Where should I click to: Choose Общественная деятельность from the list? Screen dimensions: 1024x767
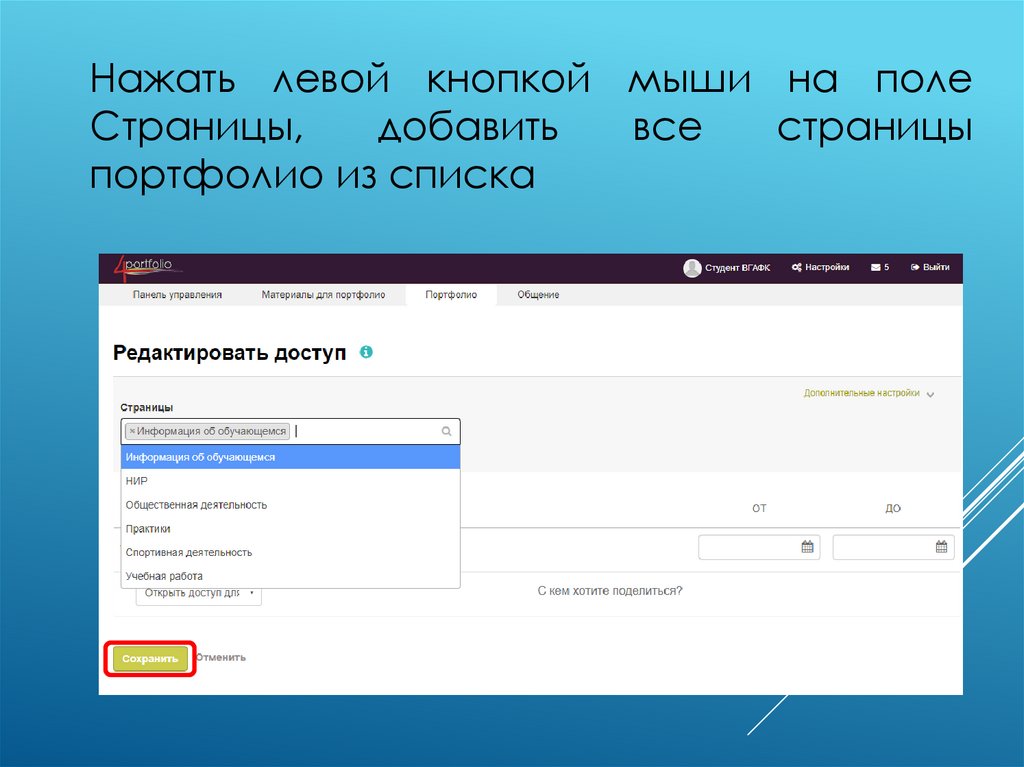click(x=291, y=505)
